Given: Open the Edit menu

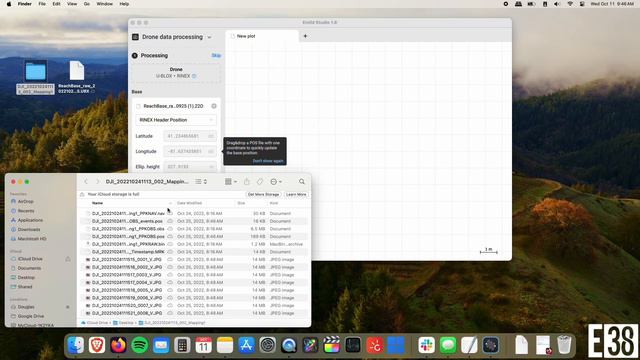Looking at the screenshot, I should point(56,4).
